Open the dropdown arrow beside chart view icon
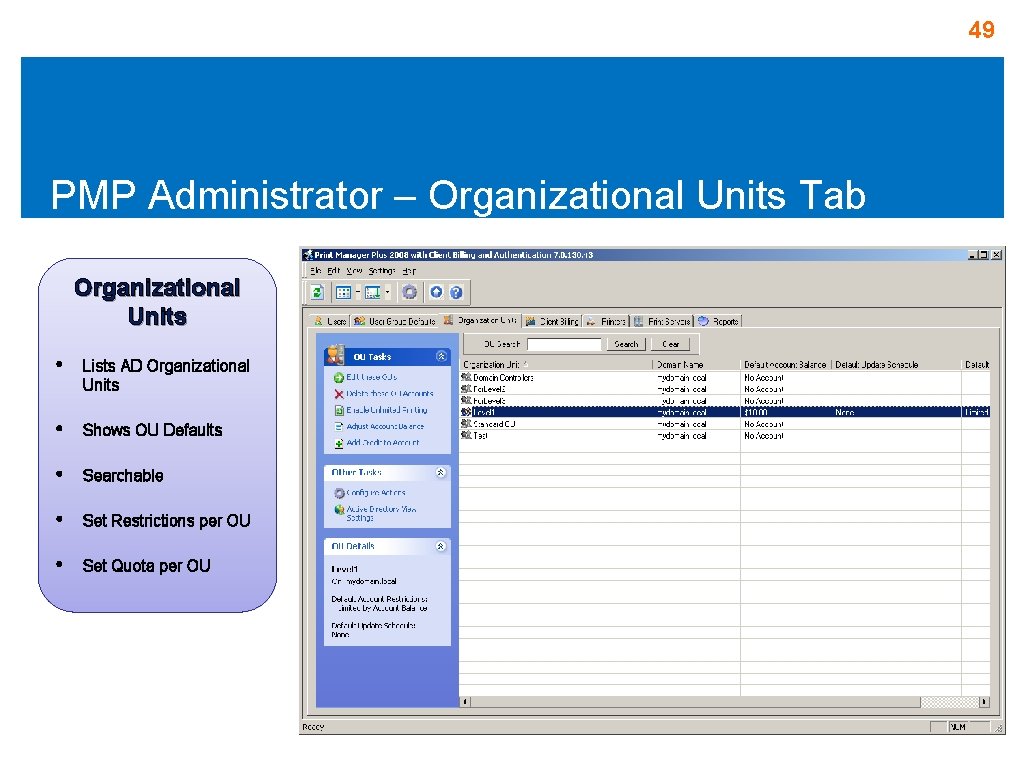1024x768 pixels. tap(388, 293)
